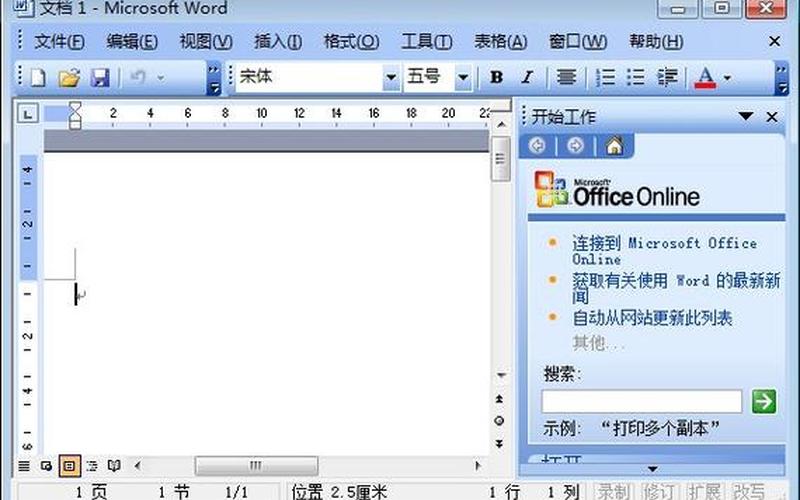Click the tab stop selector box
This screenshot has width=800, height=500.
(28, 113)
